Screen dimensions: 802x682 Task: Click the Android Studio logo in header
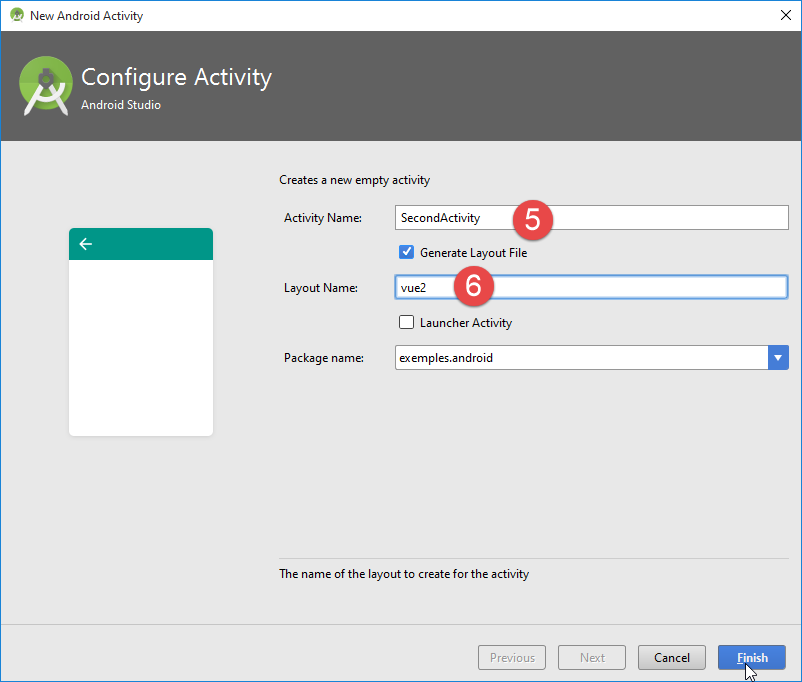(x=46, y=86)
